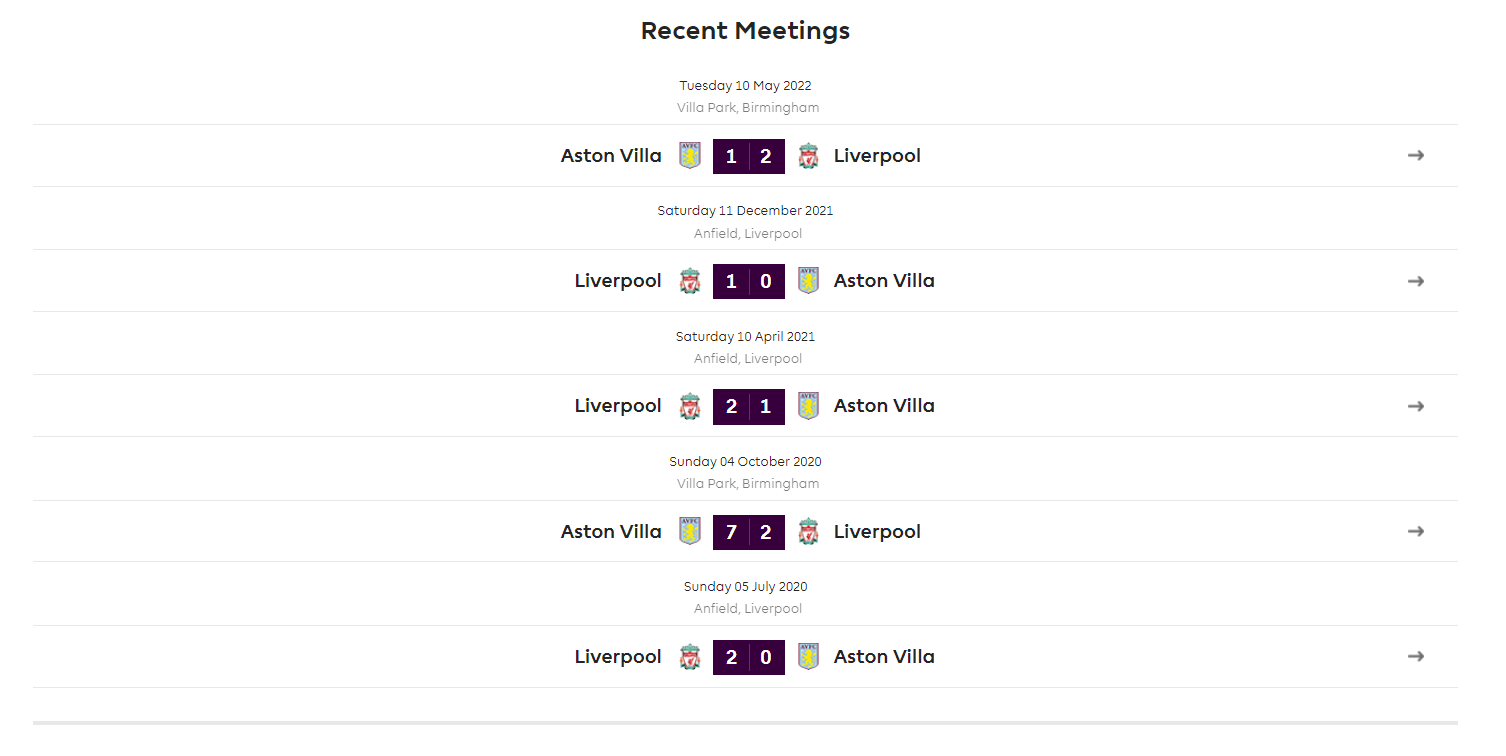Click Liverpool in the 10 April 2021 row
Image resolution: width=1506 pixels, height=756 pixels.
(618, 406)
